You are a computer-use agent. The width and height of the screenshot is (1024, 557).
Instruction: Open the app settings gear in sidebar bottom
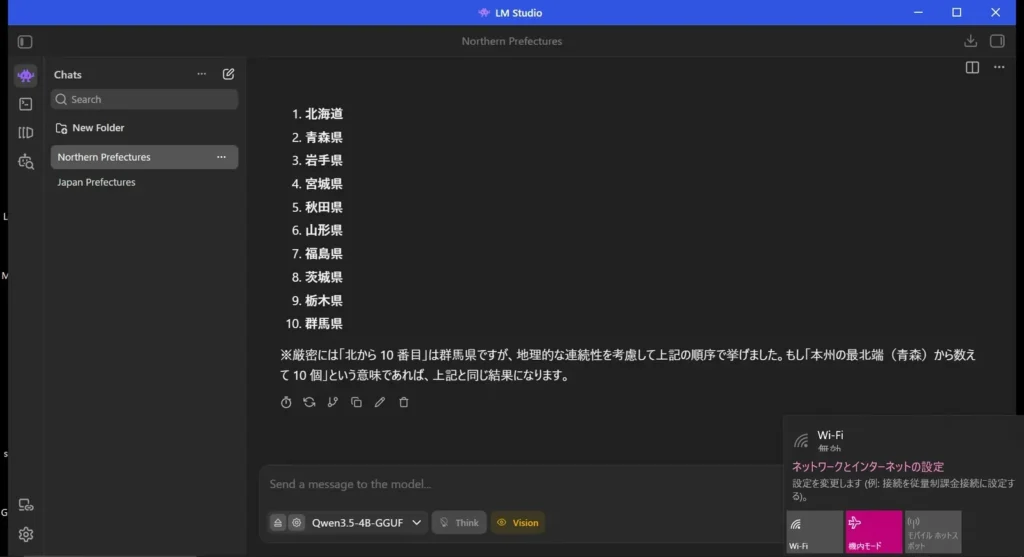pyautogui.click(x=25, y=535)
